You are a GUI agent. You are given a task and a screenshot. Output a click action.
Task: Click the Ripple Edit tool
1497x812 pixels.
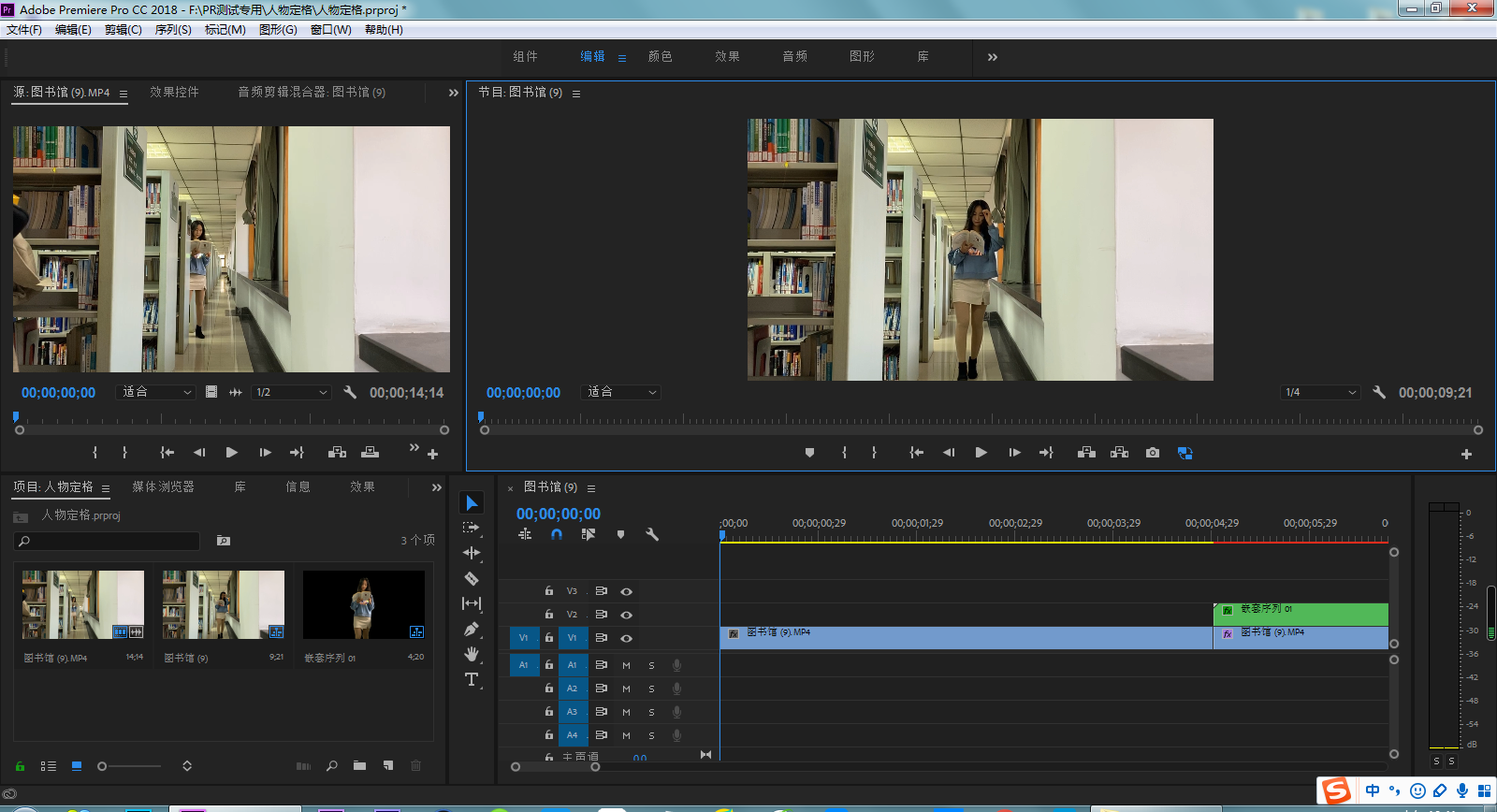tap(472, 553)
